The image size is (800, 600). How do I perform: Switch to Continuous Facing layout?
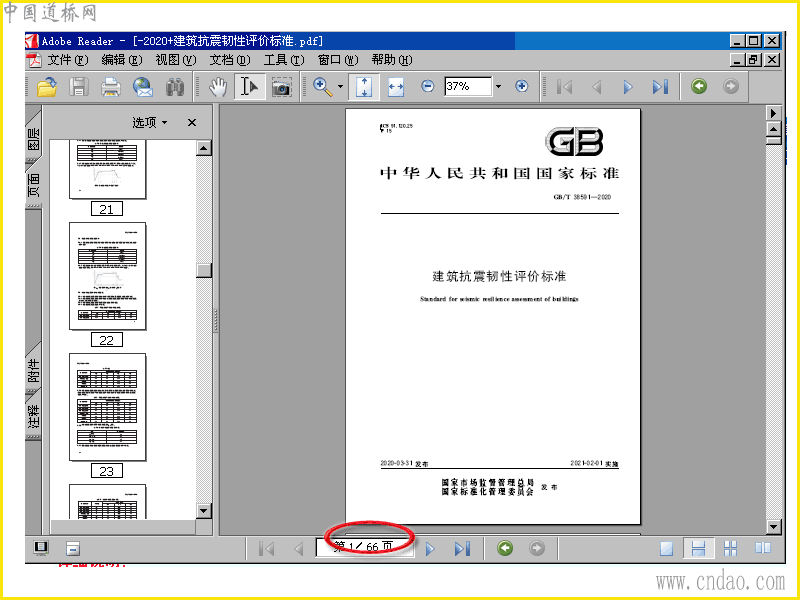731,548
